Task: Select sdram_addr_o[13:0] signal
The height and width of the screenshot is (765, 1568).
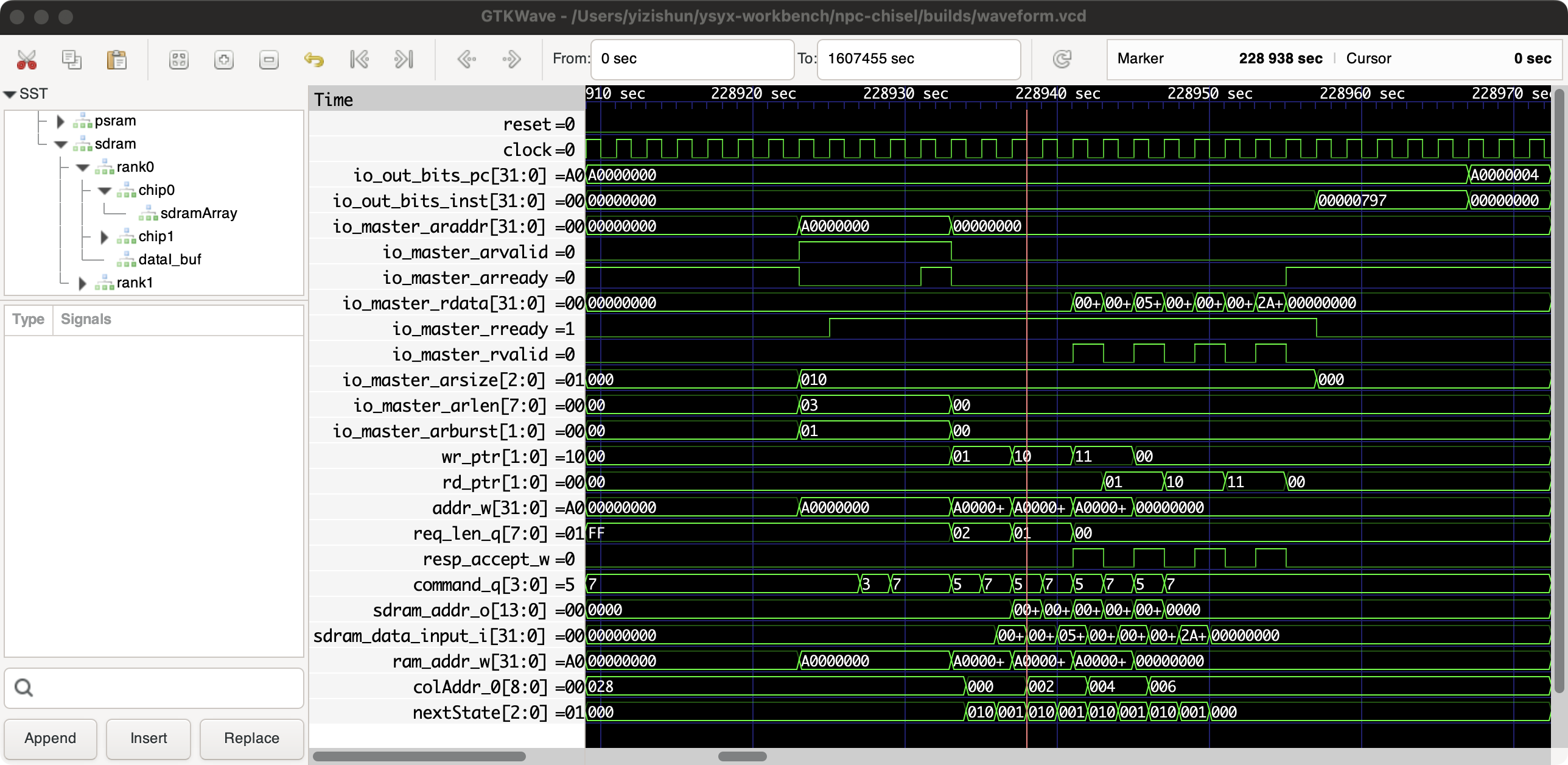Action: tap(447, 610)
